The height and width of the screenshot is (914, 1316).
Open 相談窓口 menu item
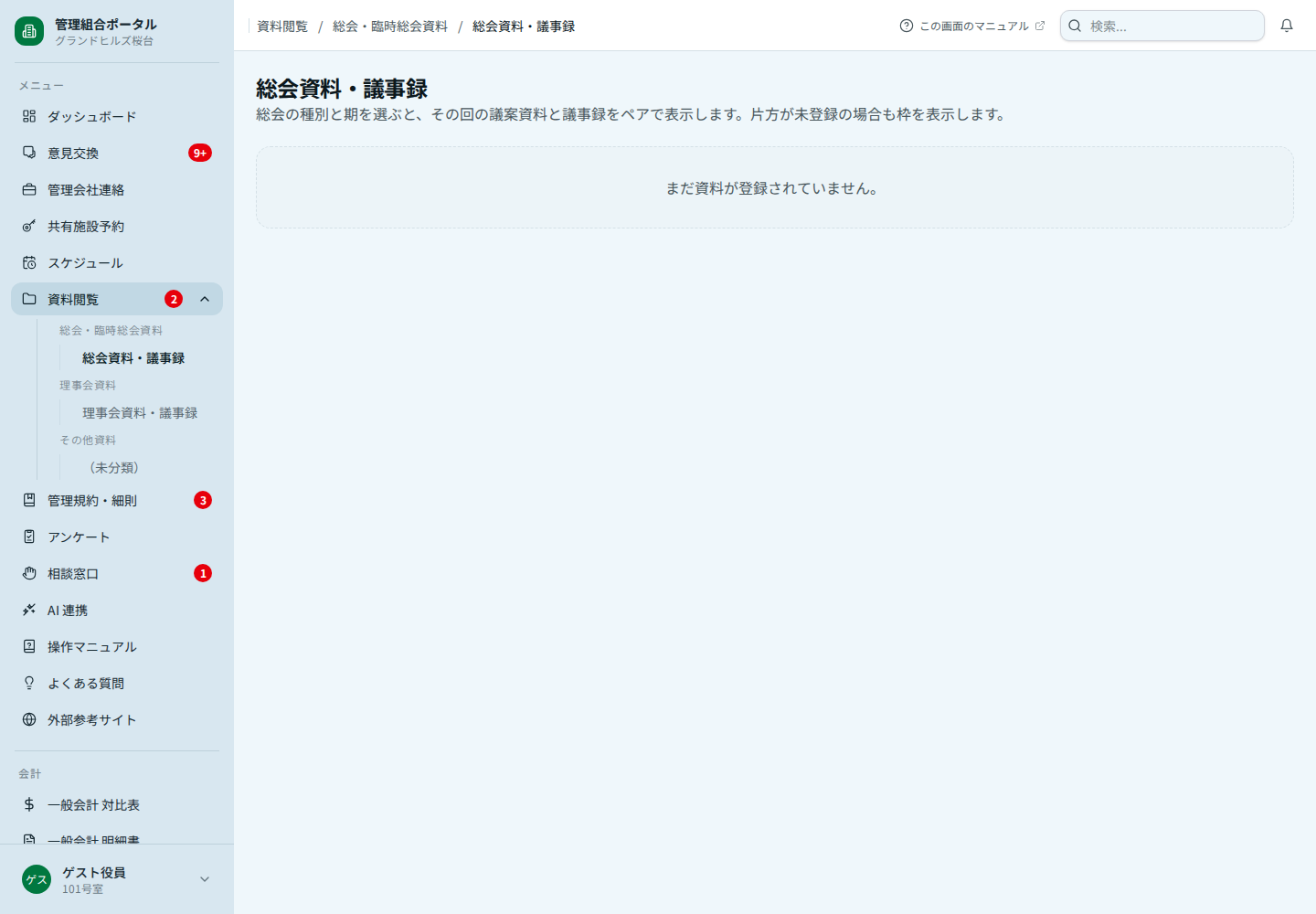[x=117, y=573]
